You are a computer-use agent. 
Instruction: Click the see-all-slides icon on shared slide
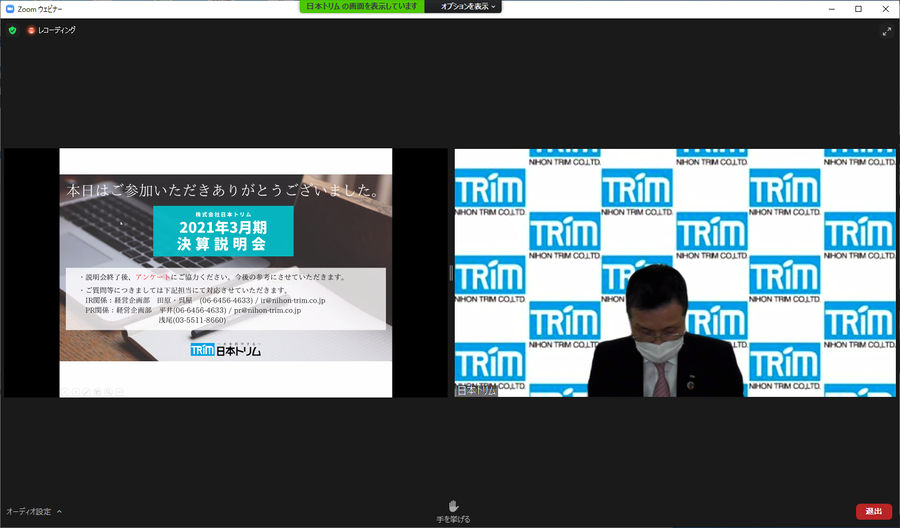tap(98, 392)
